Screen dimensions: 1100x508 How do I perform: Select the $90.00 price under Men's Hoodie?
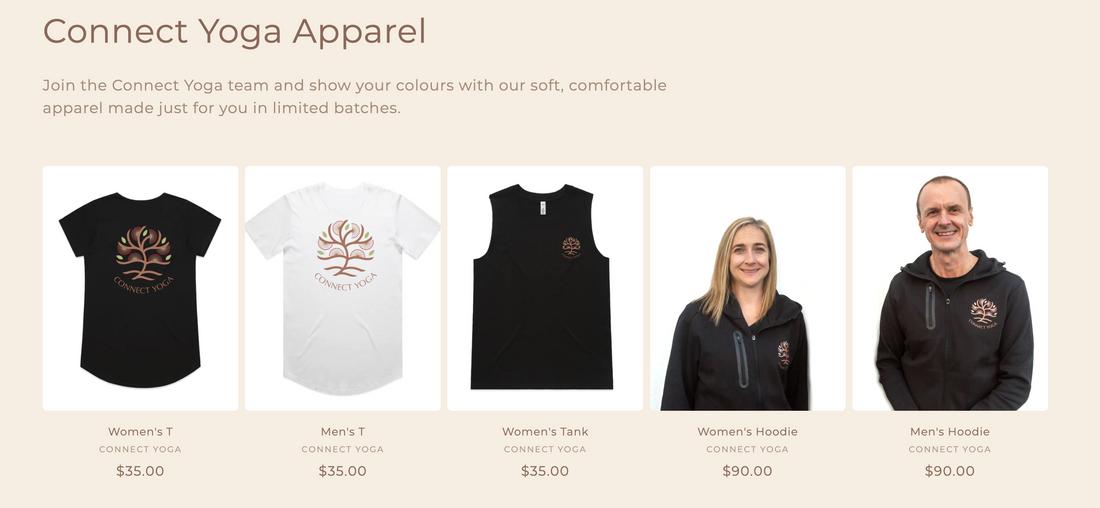(x=950, y=471)
